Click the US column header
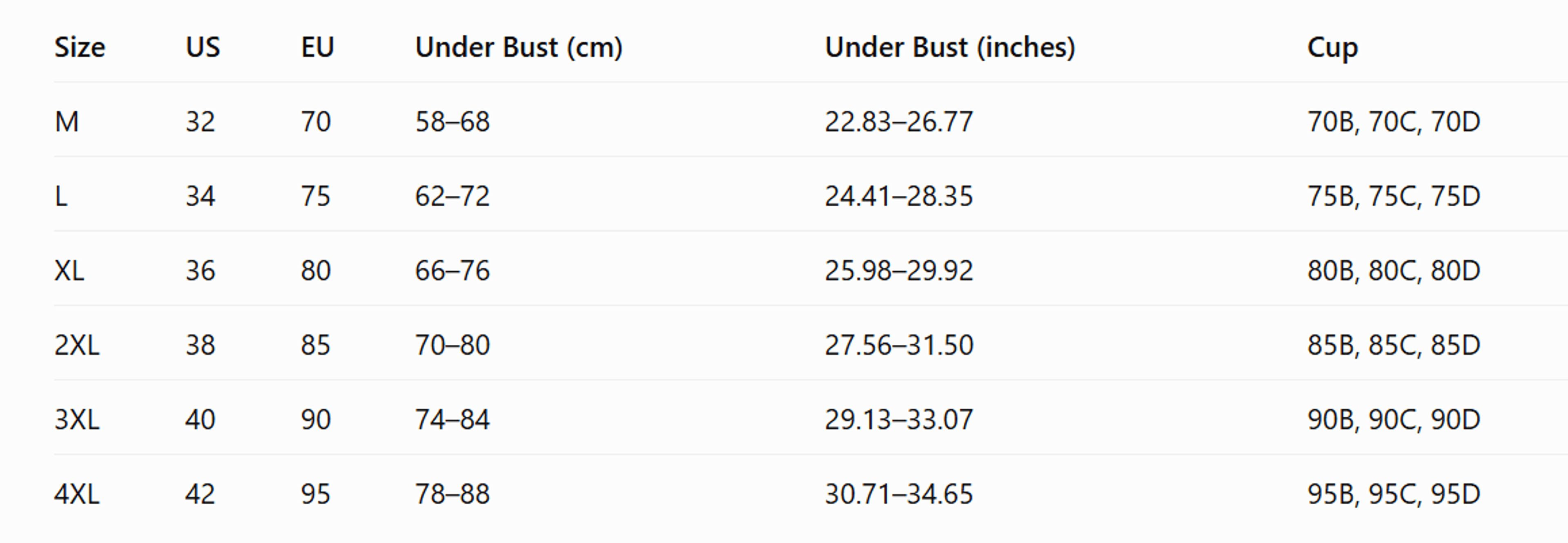1568x543 pixels. (x=203, y=47)
